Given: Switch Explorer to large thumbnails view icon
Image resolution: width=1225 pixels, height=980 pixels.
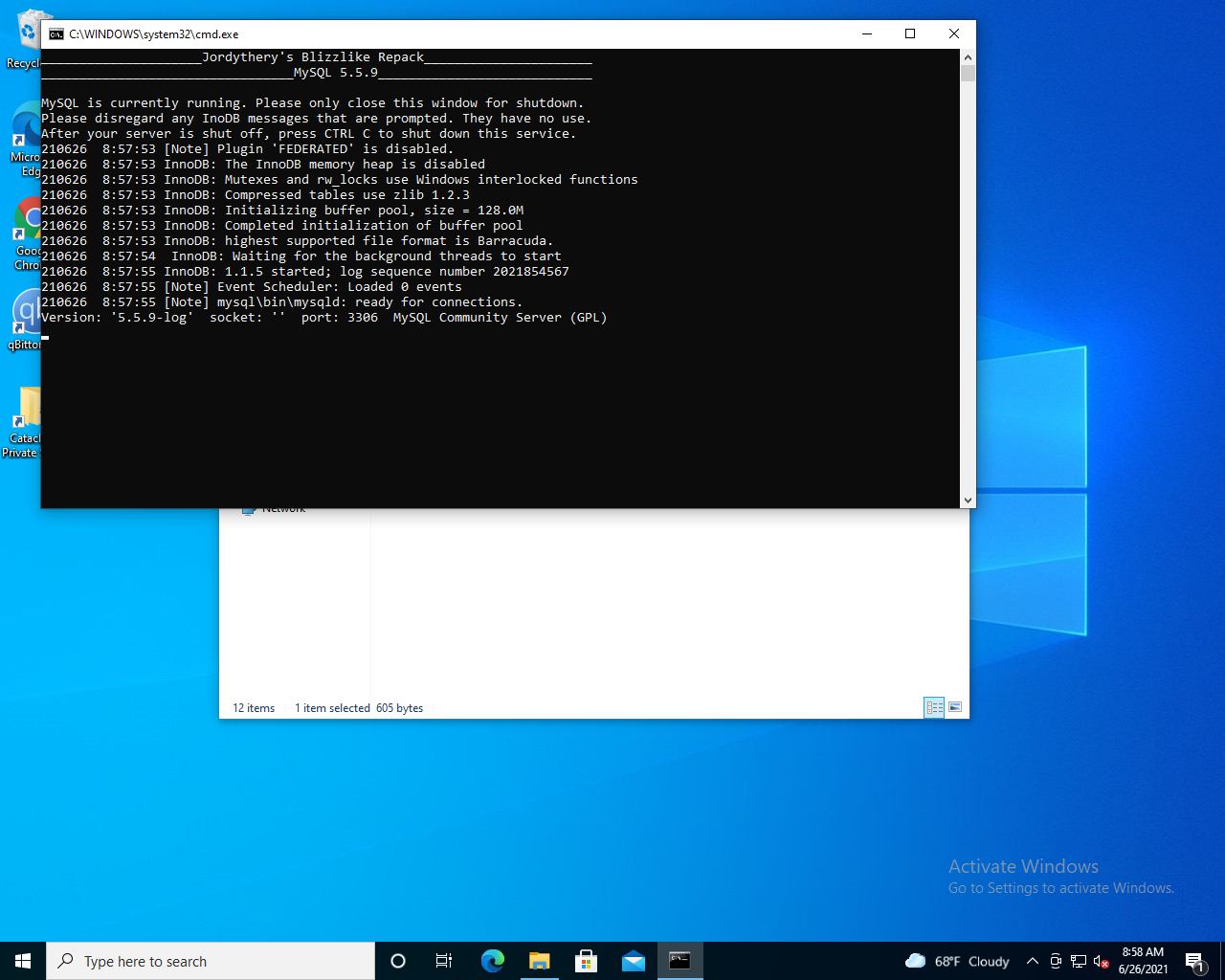Looking at the screenshot, I should tap(954, 707).
